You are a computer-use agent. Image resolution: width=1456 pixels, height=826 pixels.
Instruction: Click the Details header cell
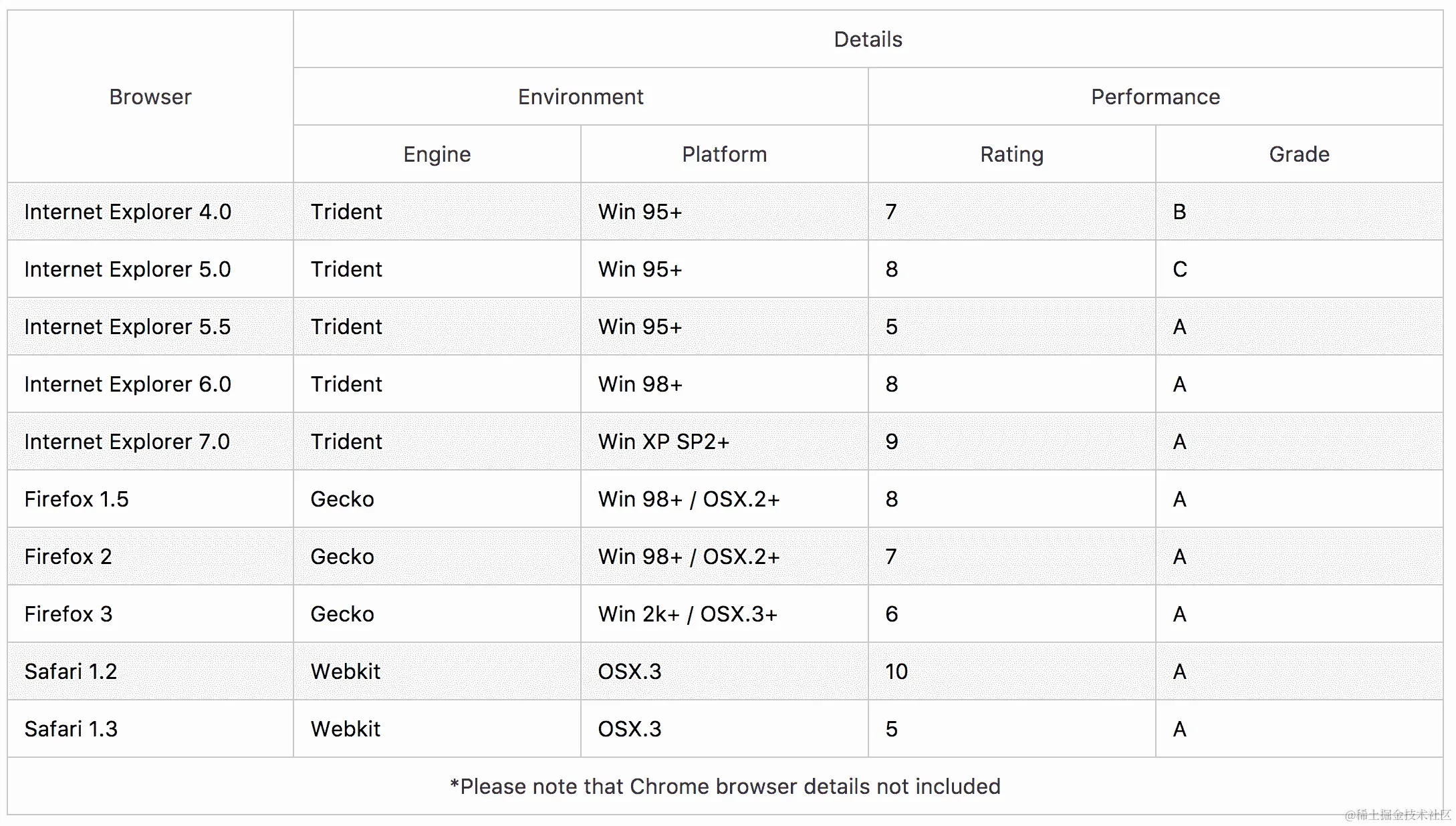pos(868,39)
